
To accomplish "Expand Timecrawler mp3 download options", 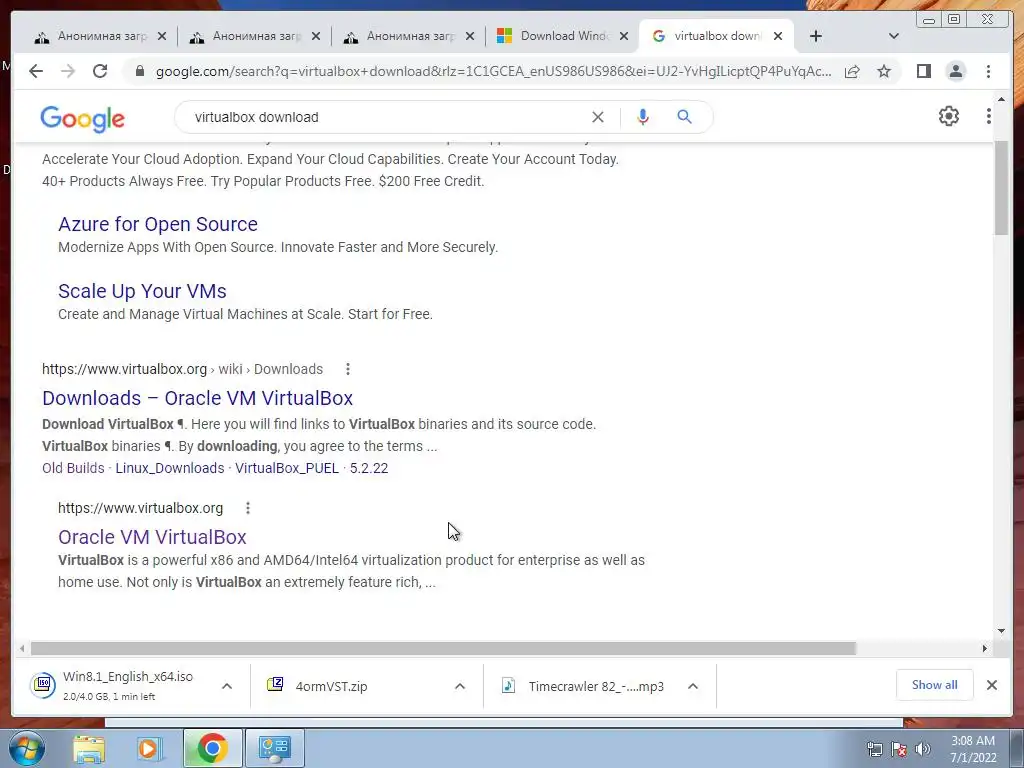I will [x=693, y=686].
